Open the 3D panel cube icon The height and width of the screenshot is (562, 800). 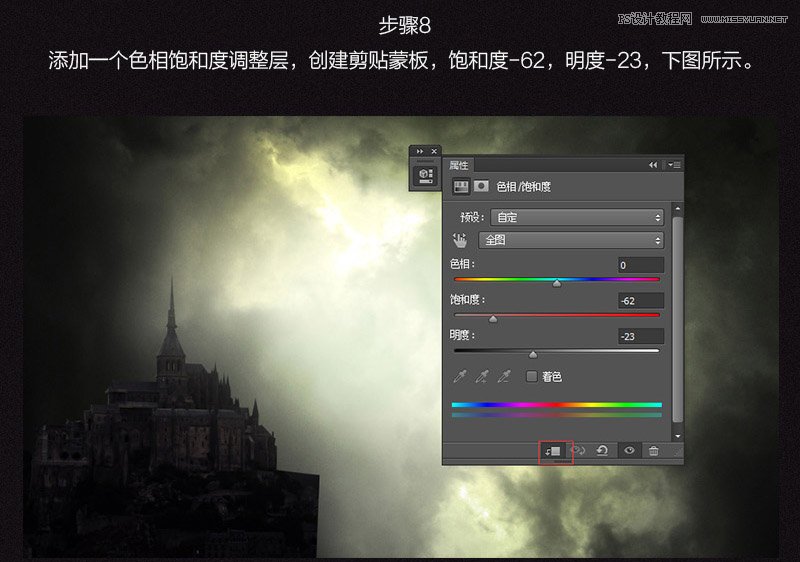click(425, 176)
